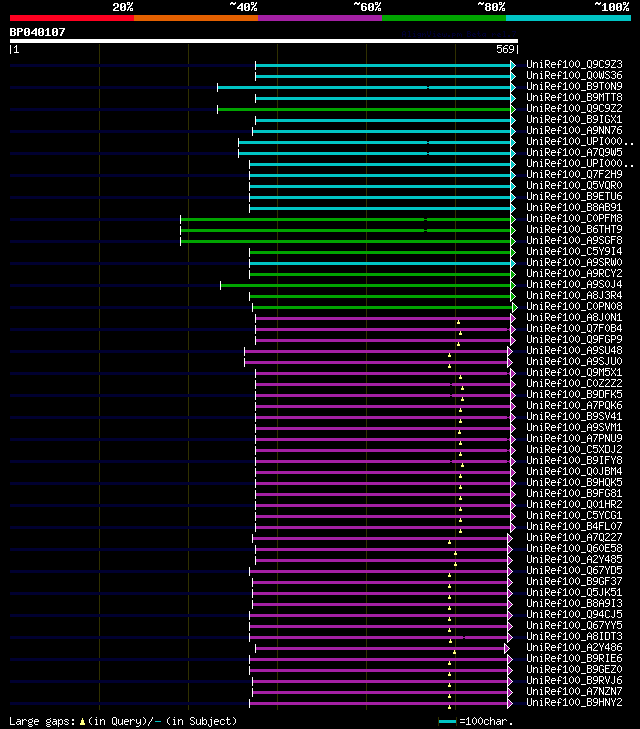Select the UniRef100_C0PN08 label
Image resolution: width=640 pixels, height=729 pixels.
tap(574, 306)
